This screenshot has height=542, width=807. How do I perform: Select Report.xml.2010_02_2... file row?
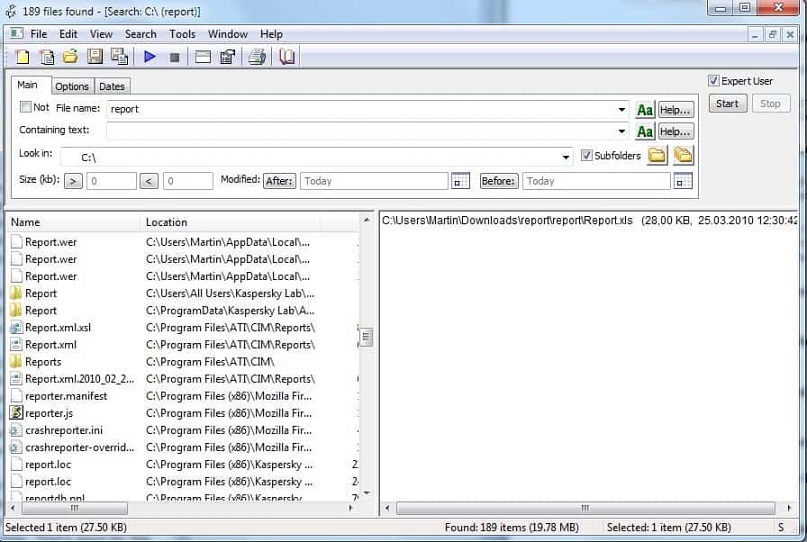pyautogui.click(x=183, y=379)
